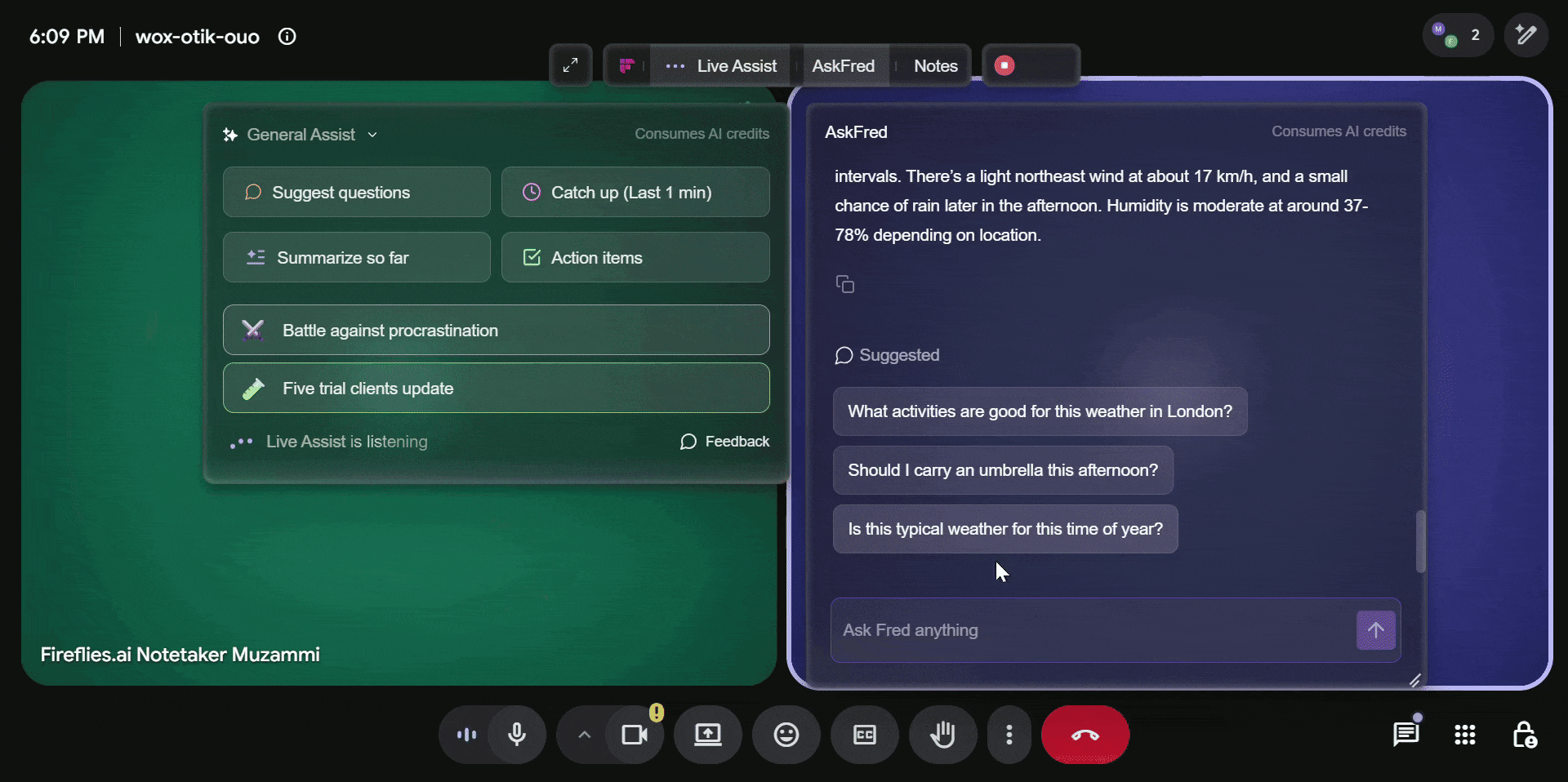Leave the call with the red button
Viewport: 1568px width, 782px height.
[1085, 735]
